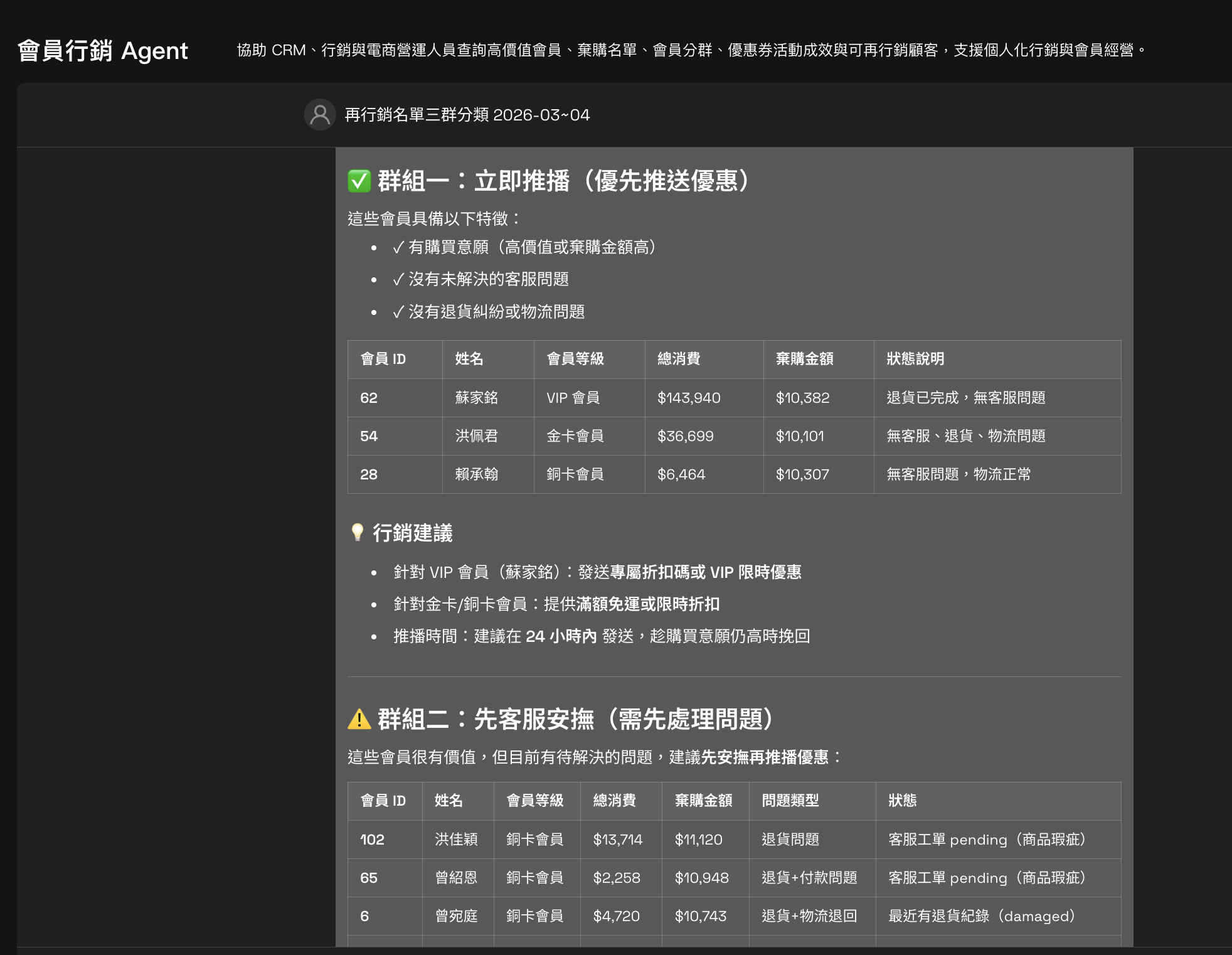Click the warning triangle icon beside 群組二
Image resolution: width=1232 pixels, height=955 pixels.
(359, 719)
